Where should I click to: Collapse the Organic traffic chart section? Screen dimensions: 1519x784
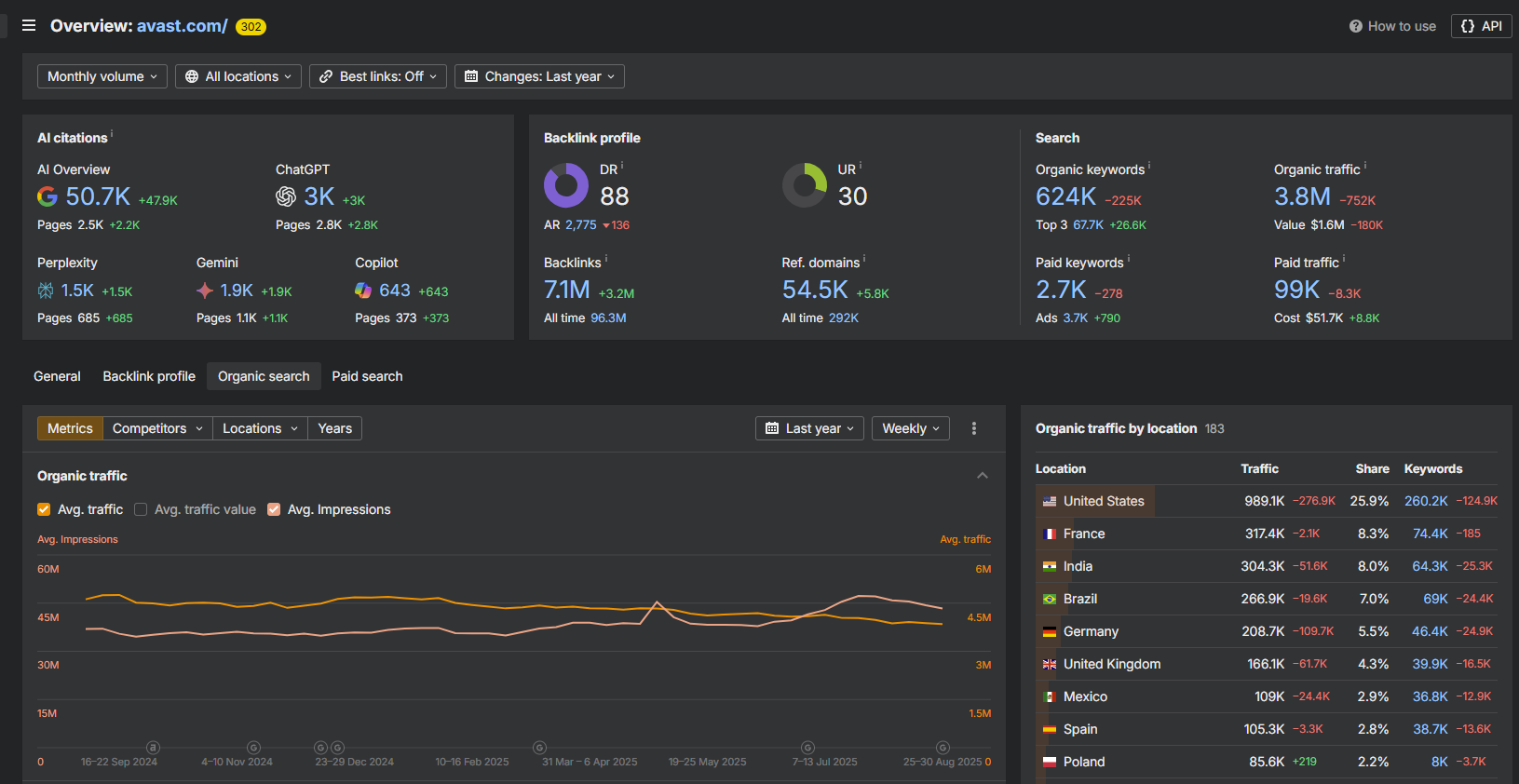tap(983, 476)
